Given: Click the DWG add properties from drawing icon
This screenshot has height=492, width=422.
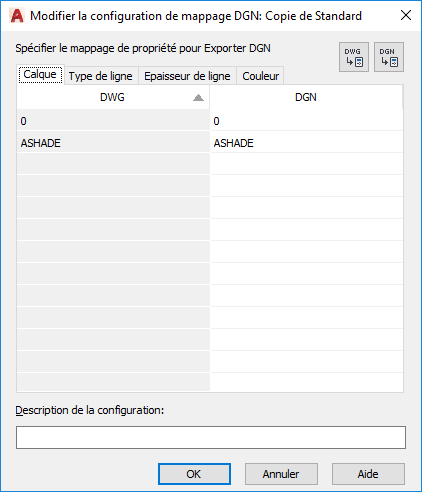Looking at the screenshot, I should [x=354, y=57].
